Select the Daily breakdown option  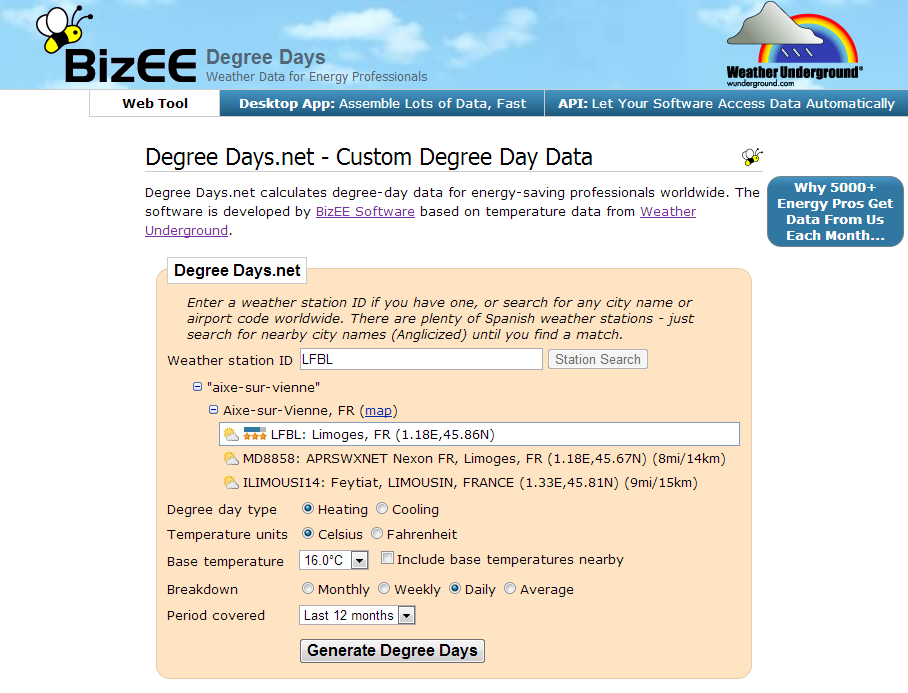coord(455,588)
